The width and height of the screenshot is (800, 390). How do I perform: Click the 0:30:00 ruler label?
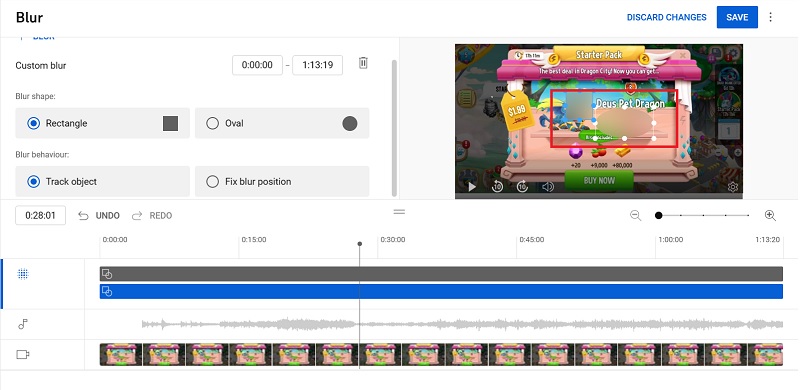393,239
